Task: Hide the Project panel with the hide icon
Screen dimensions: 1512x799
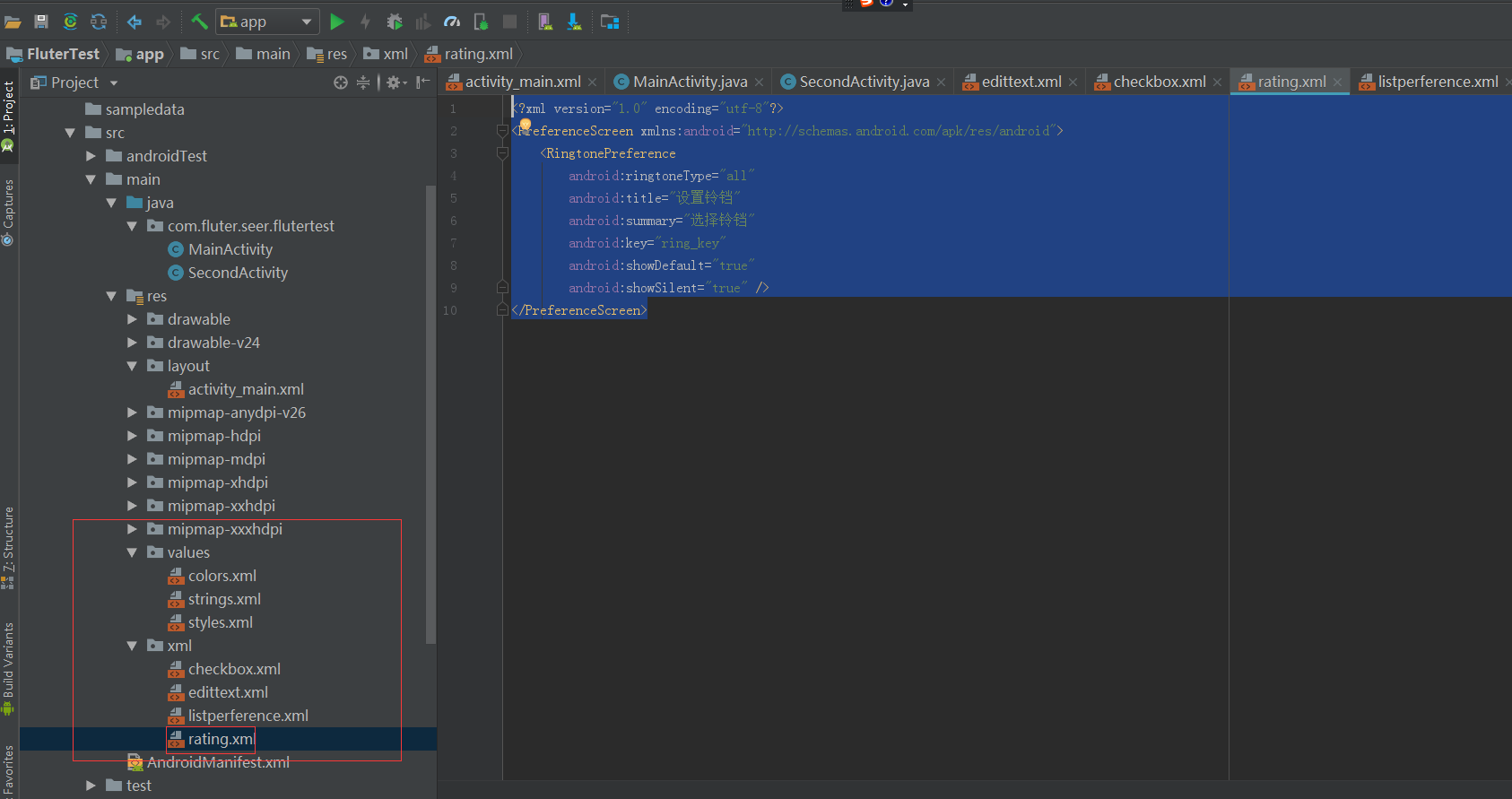Action: 423,83
